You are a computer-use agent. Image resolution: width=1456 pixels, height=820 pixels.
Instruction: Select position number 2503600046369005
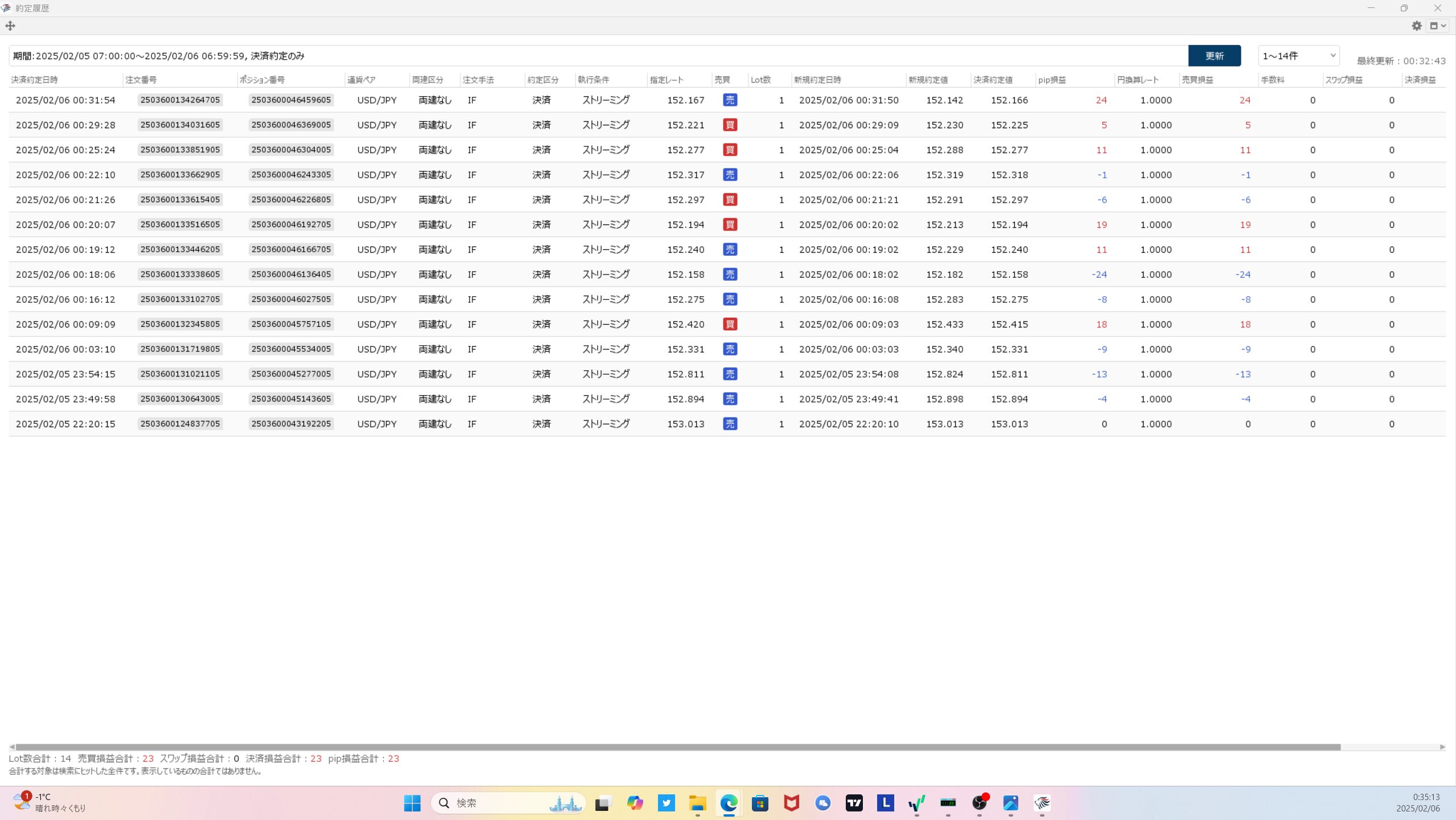(291, 125)
